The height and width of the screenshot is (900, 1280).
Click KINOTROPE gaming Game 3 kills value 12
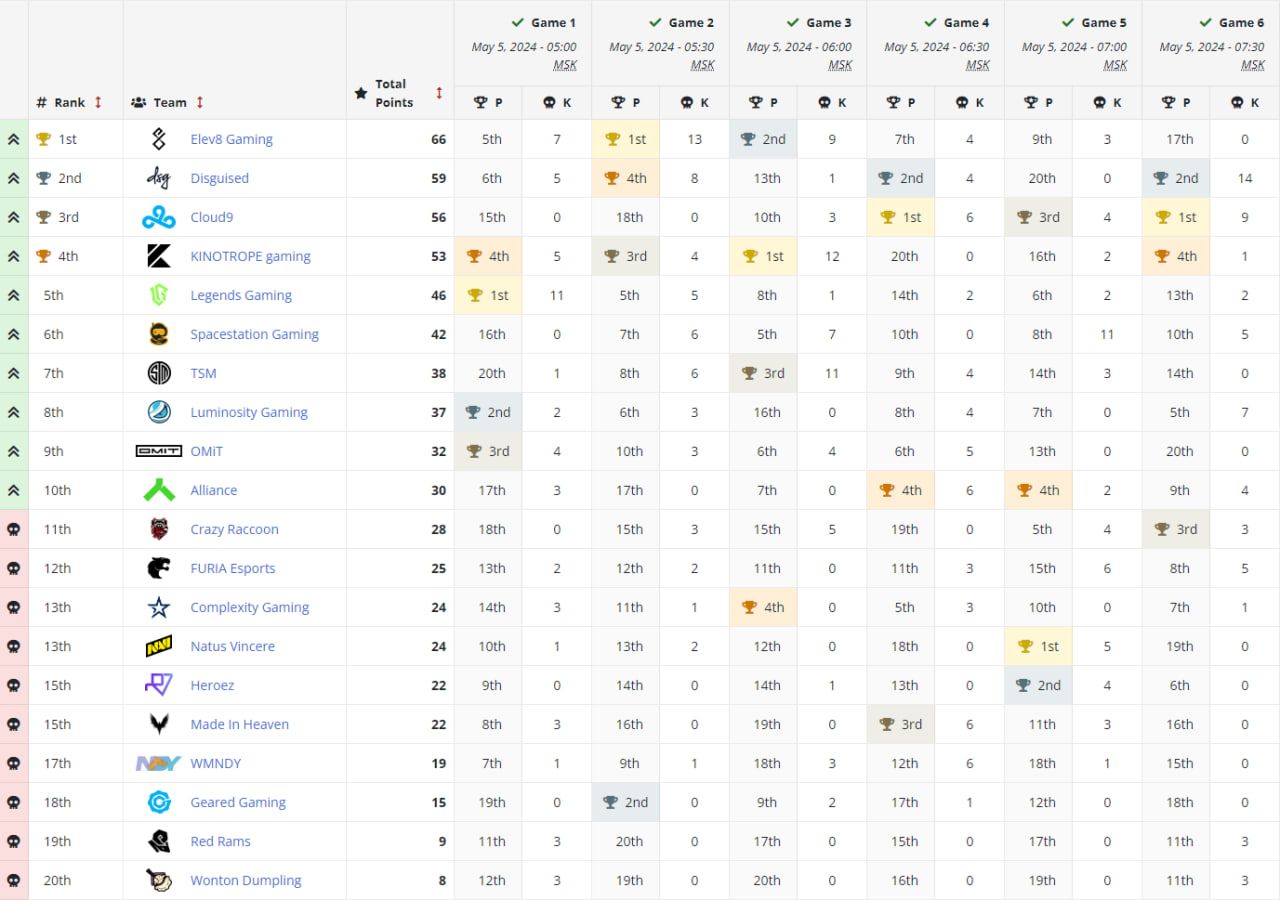832,256
